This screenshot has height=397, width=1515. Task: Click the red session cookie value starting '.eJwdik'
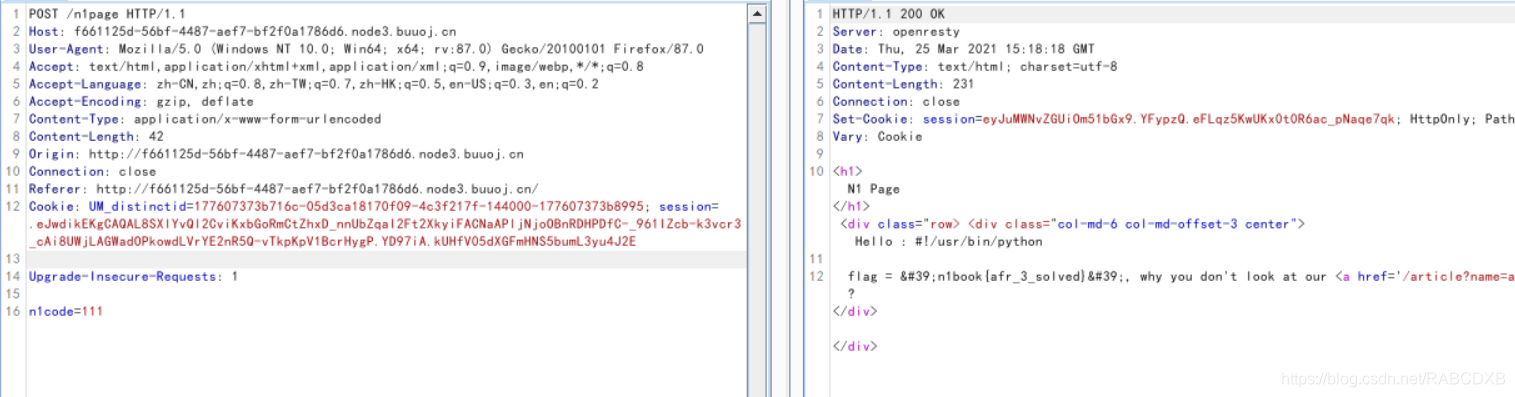(x=385, y=224)
